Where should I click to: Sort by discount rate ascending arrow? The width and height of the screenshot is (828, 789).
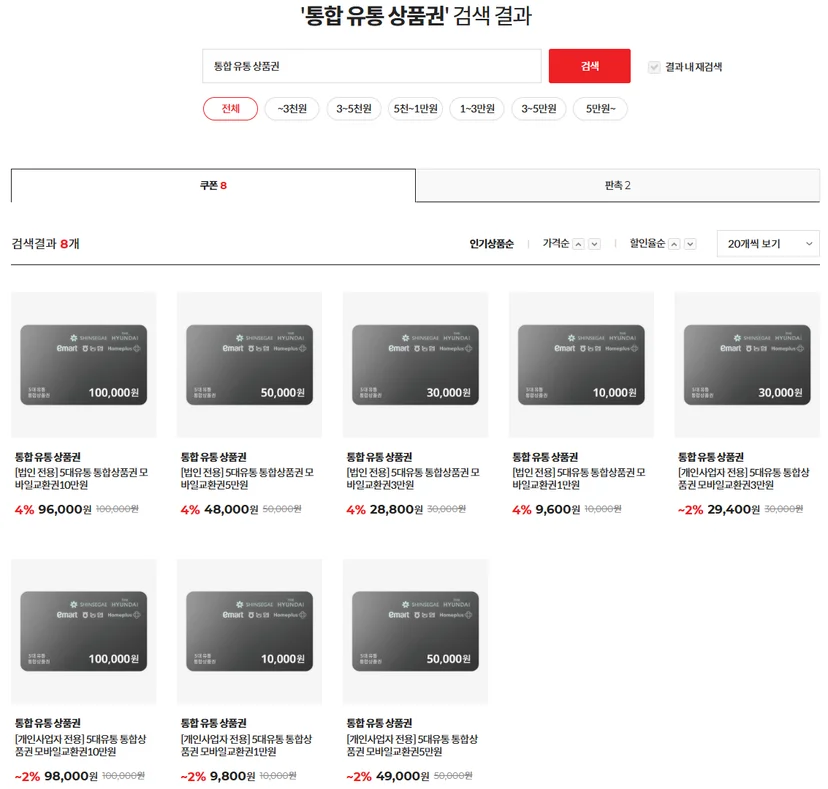tap(674, 244)
